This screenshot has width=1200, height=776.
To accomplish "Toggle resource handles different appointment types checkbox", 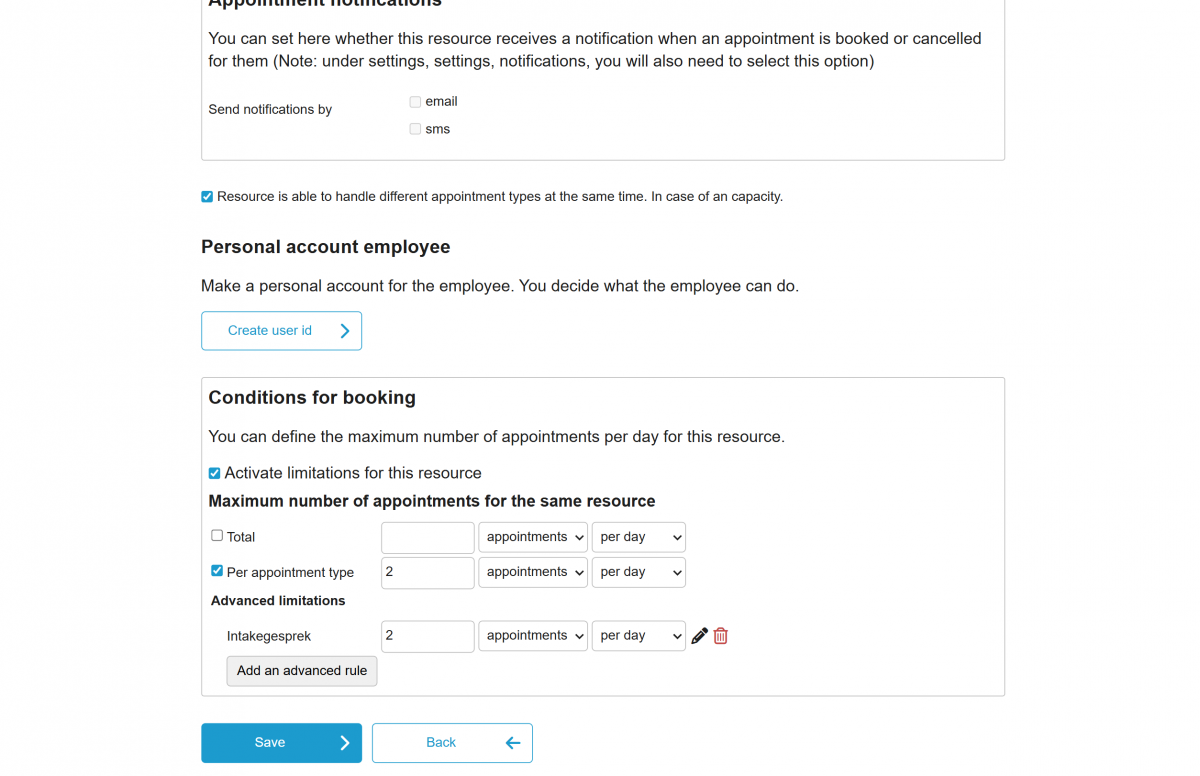I will pos(207,197).
